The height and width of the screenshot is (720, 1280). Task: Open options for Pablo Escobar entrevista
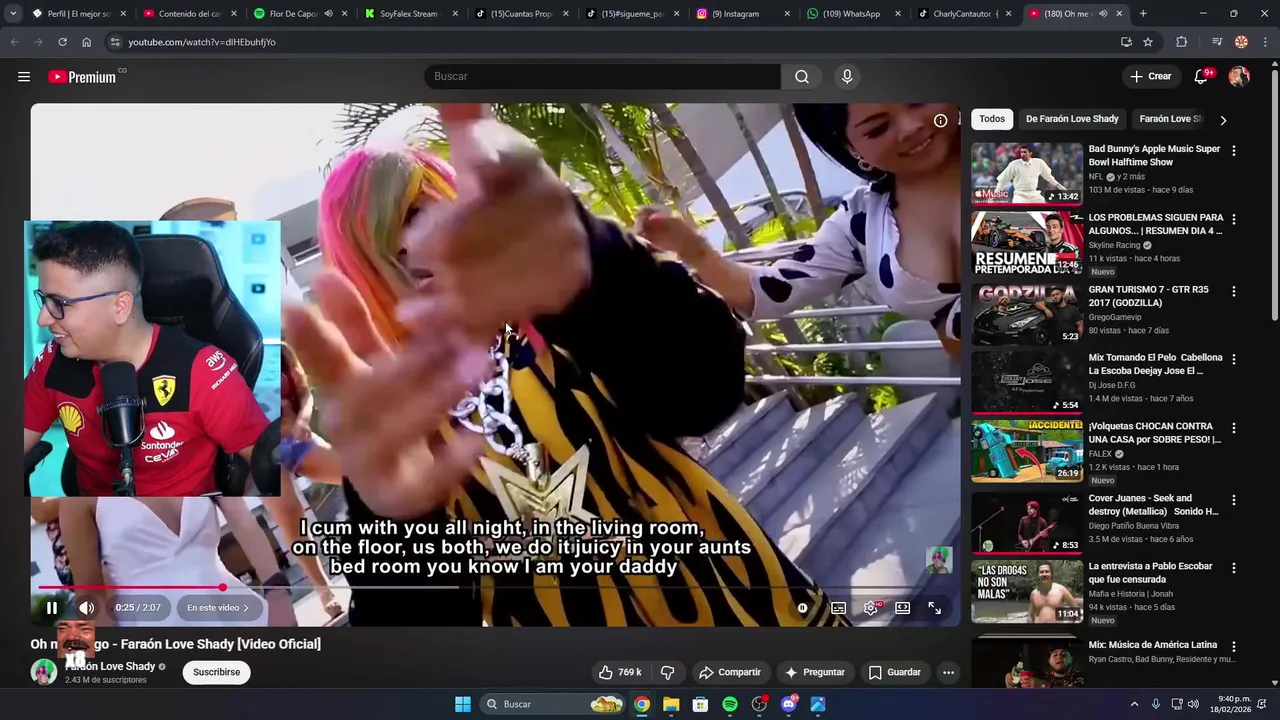point(1233,568)
